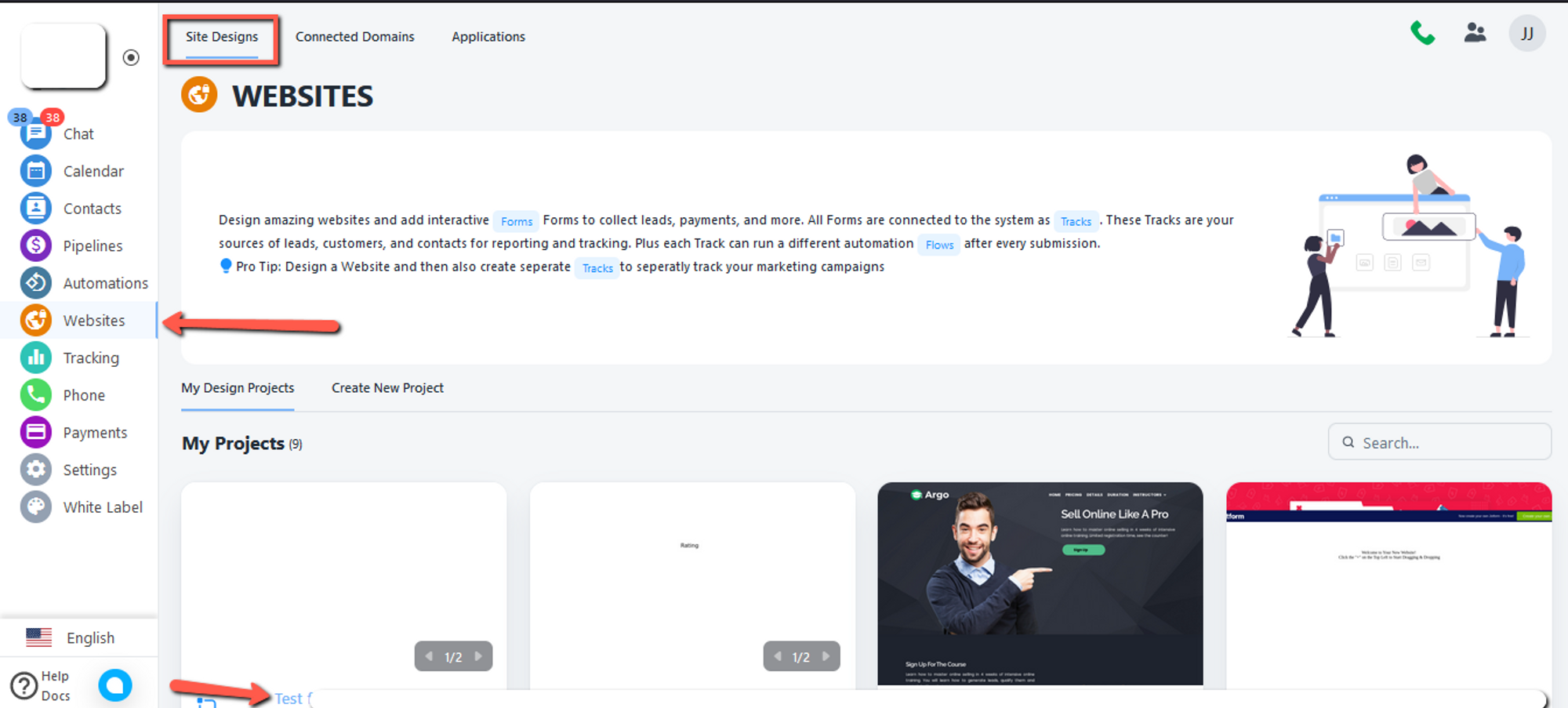Viewport: 1568px width, 708px height.
Task: Open the Chat icon in sidebar
Action: 35,135
